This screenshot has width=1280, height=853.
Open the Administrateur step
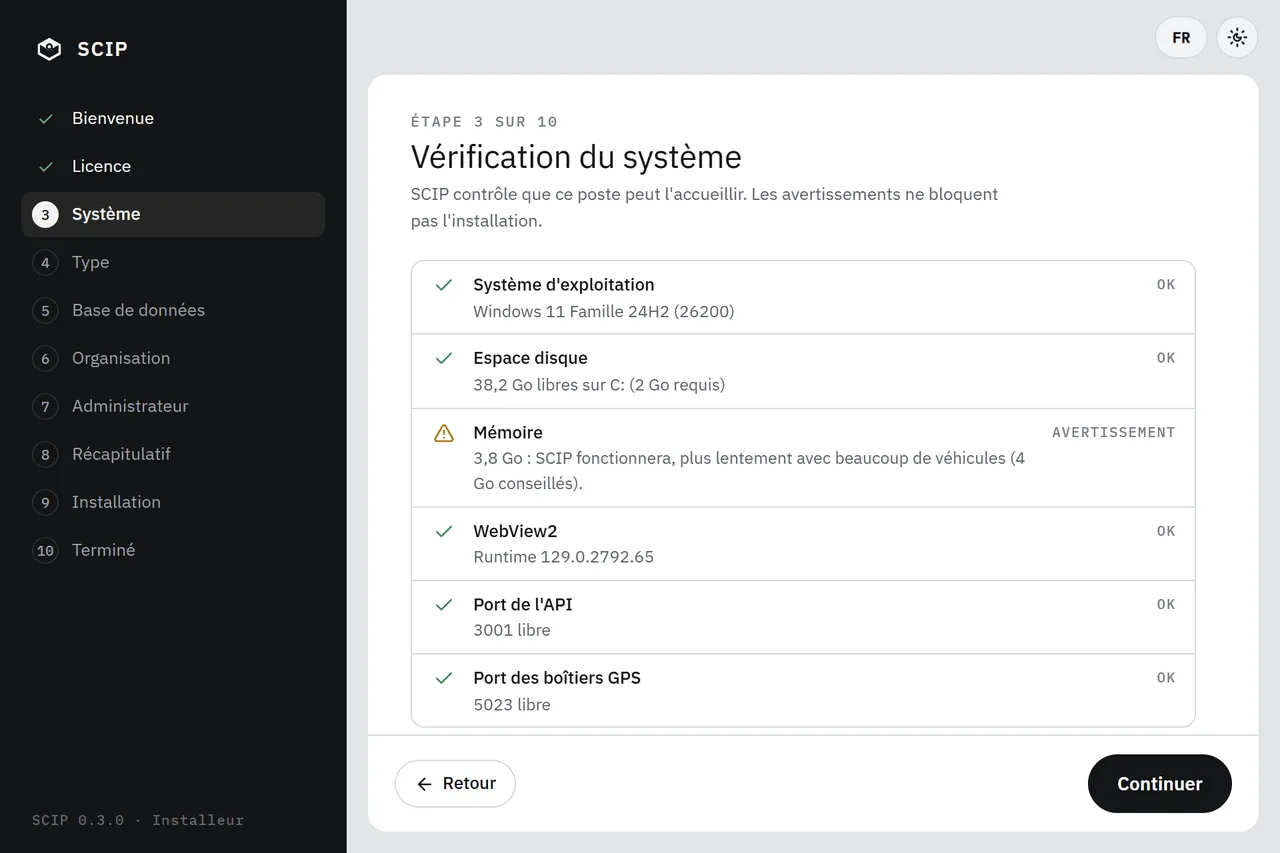pos(173,406)
